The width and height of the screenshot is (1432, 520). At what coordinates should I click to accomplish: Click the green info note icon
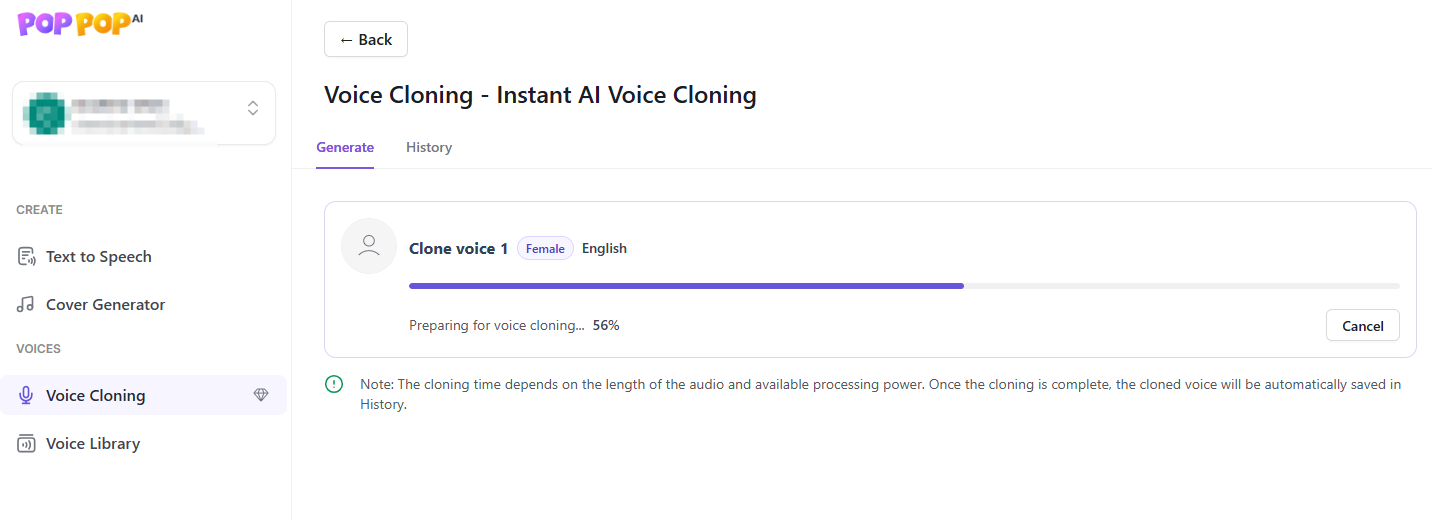[334, 384]
